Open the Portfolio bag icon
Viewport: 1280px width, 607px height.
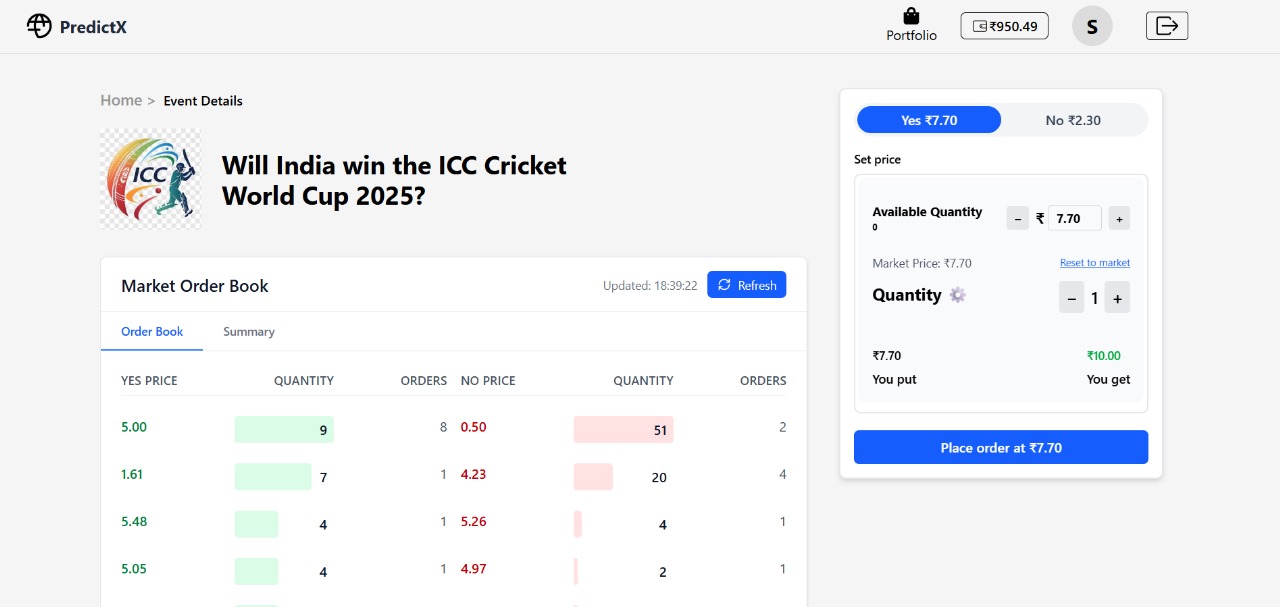coord(911,16)
